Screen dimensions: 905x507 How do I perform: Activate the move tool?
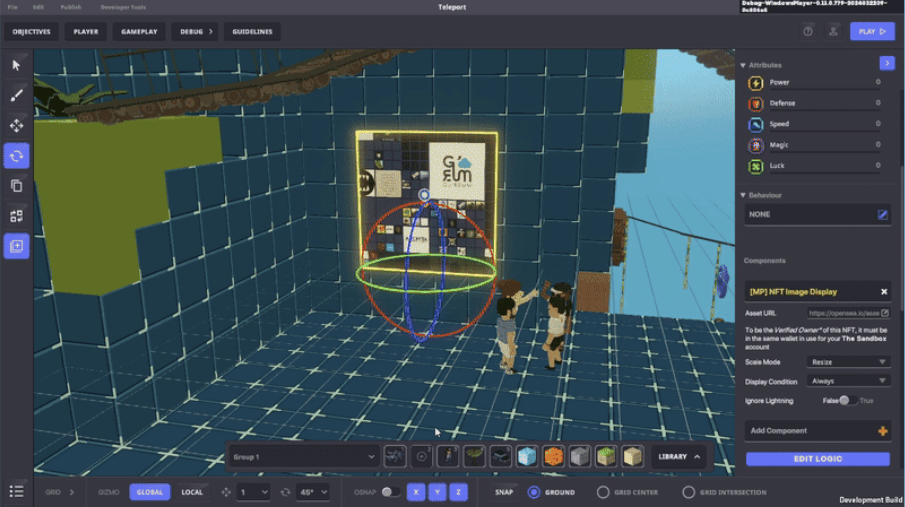tap(16, 126)
